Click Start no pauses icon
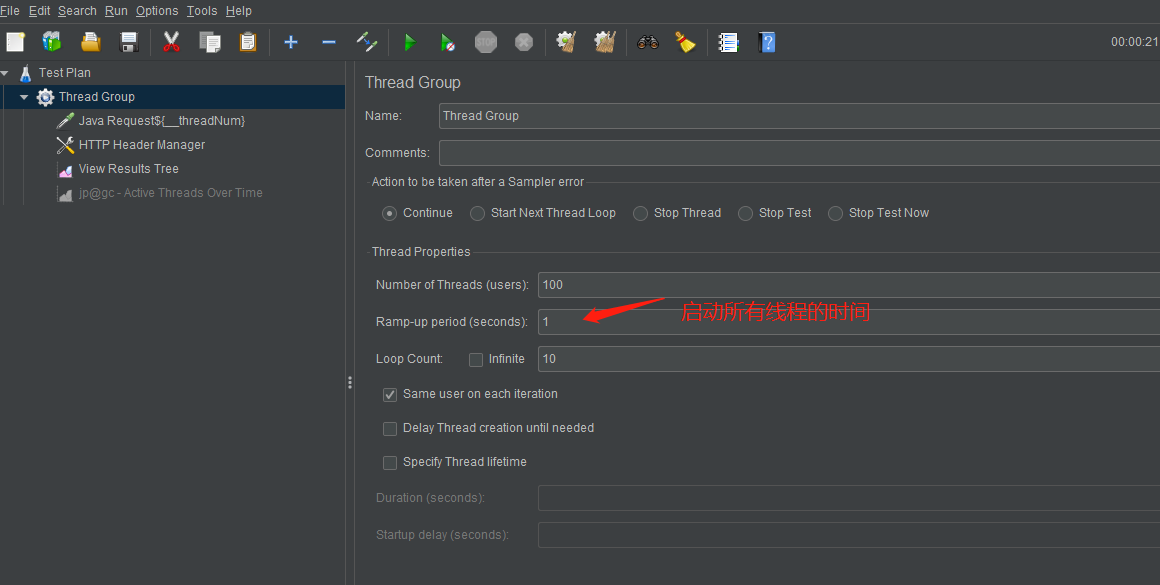Screen dimensions: 1160x585 [x=448, y=42]
